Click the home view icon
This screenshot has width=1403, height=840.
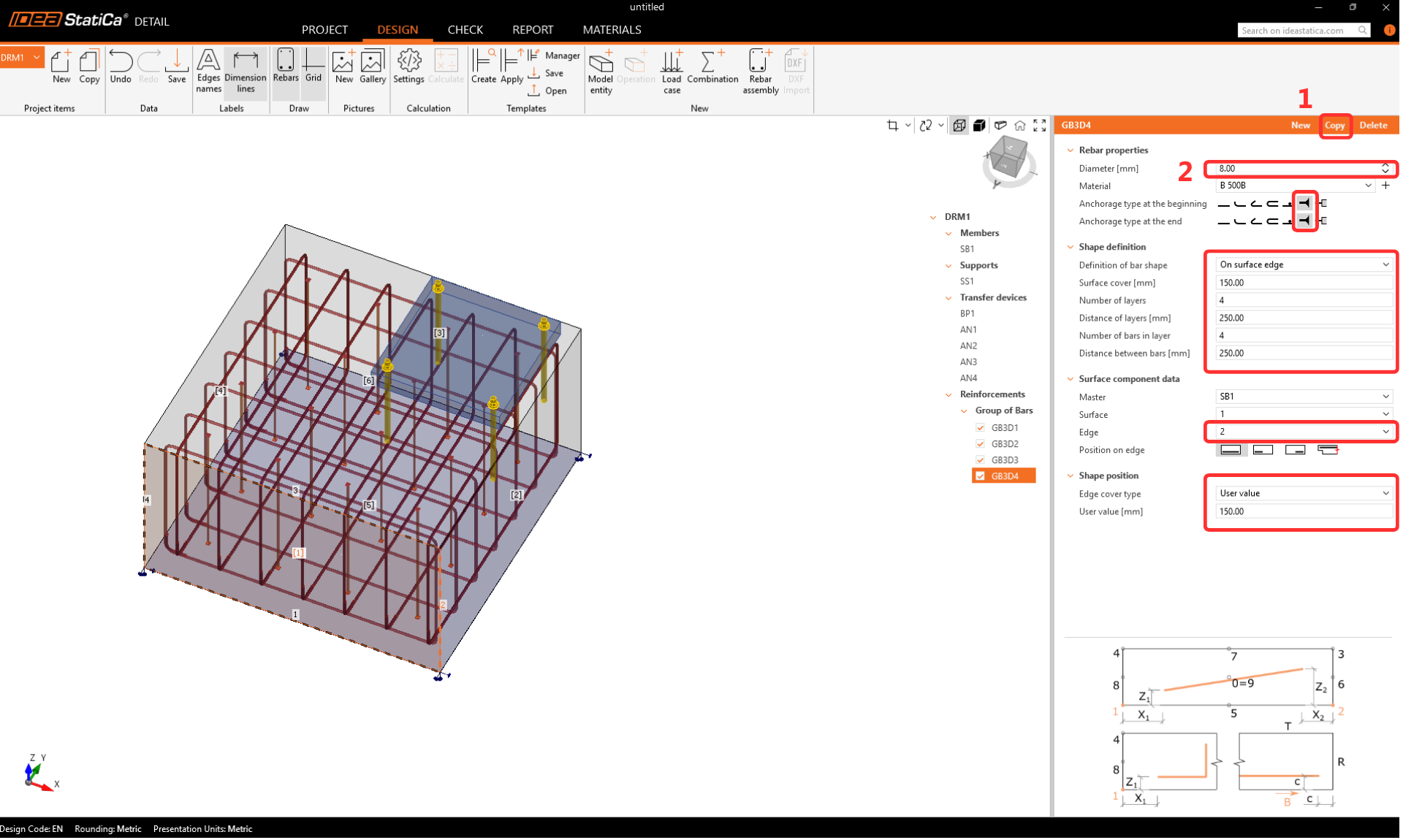click(1019, 126)
